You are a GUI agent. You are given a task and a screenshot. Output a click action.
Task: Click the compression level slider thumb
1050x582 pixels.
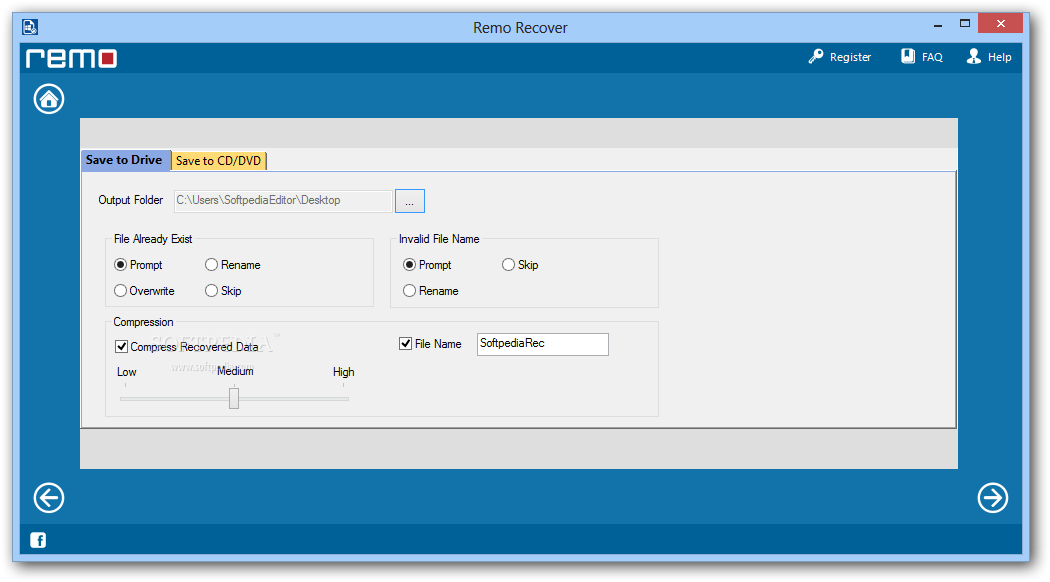point(234,398)
